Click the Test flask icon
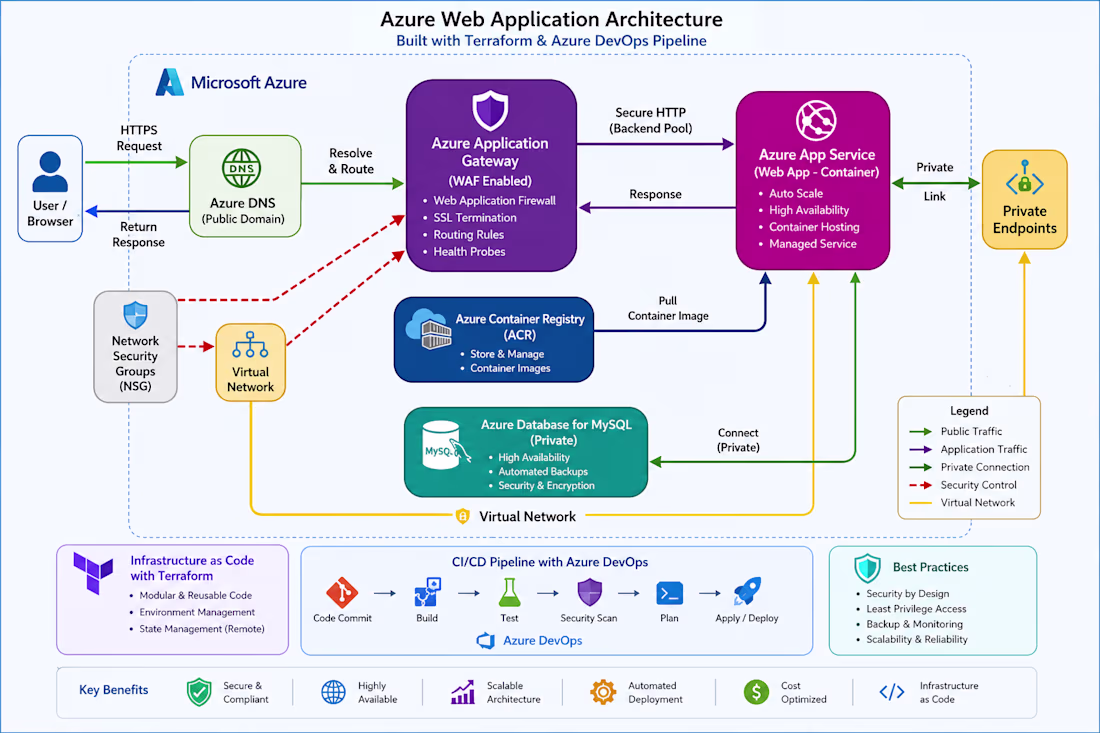This screenshot has width=1100, height=733. (x=509, y=593)
